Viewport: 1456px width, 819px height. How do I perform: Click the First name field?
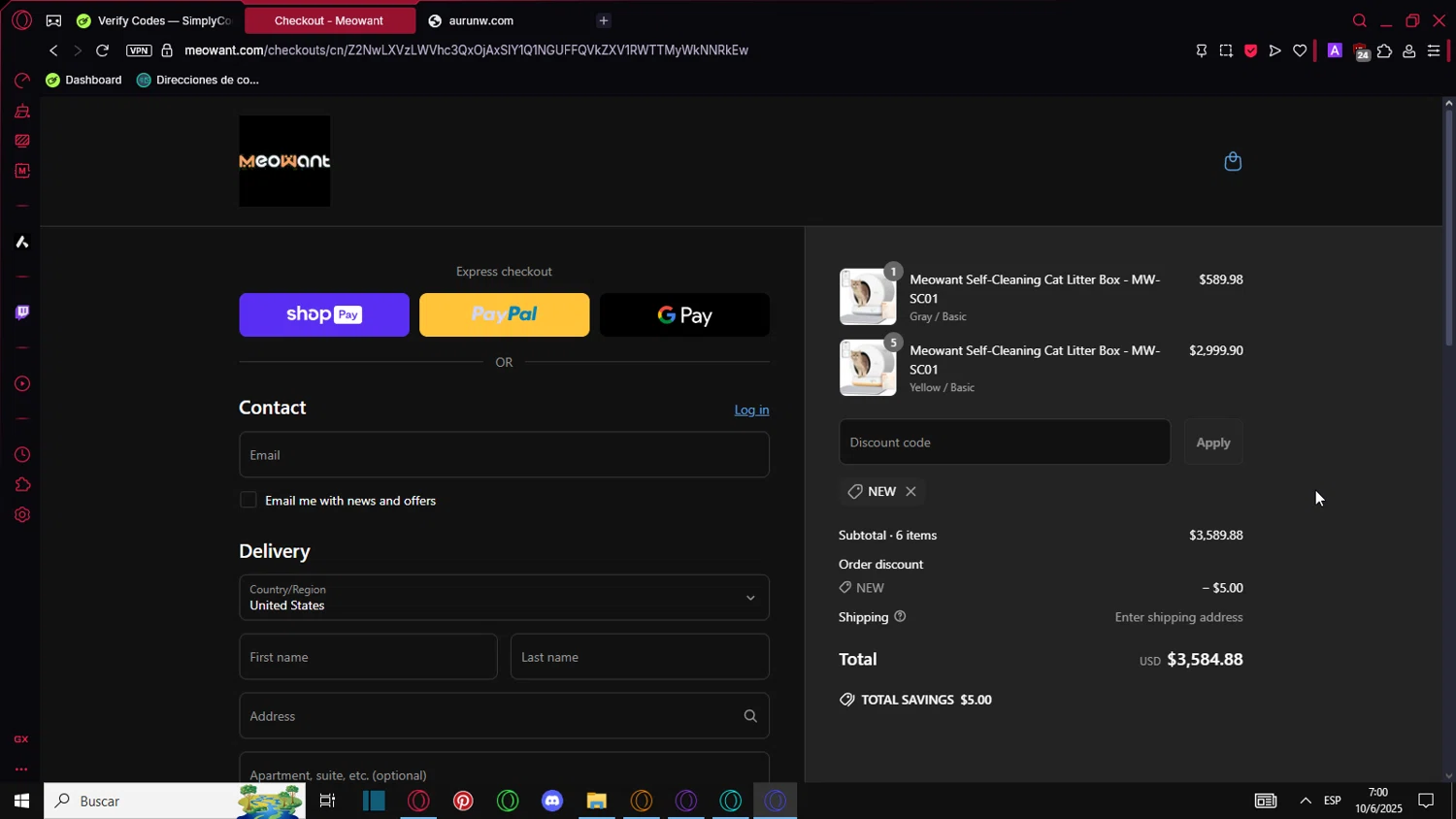click(x=368, y=657)
